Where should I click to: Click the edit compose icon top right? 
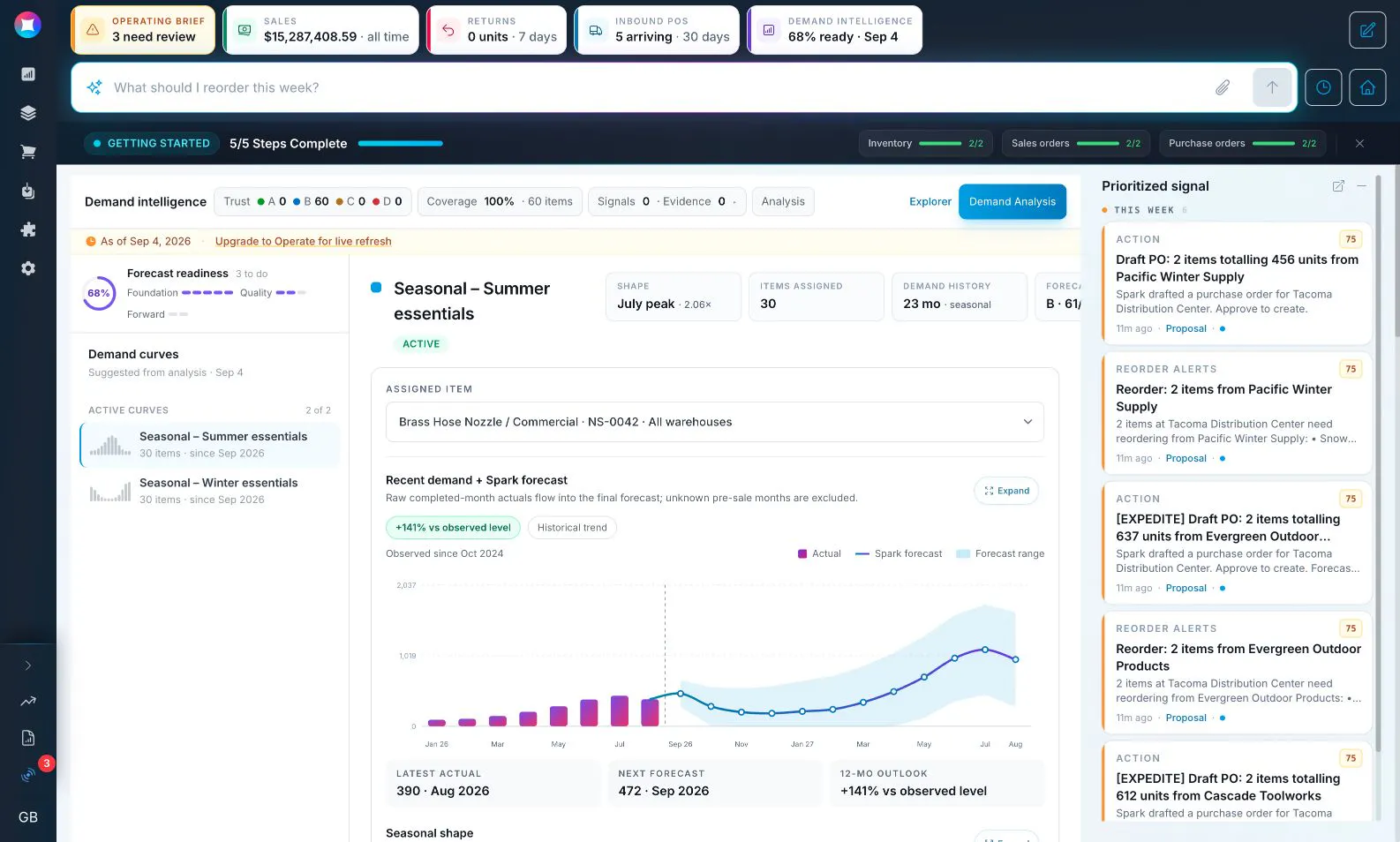click(1367, 30)
